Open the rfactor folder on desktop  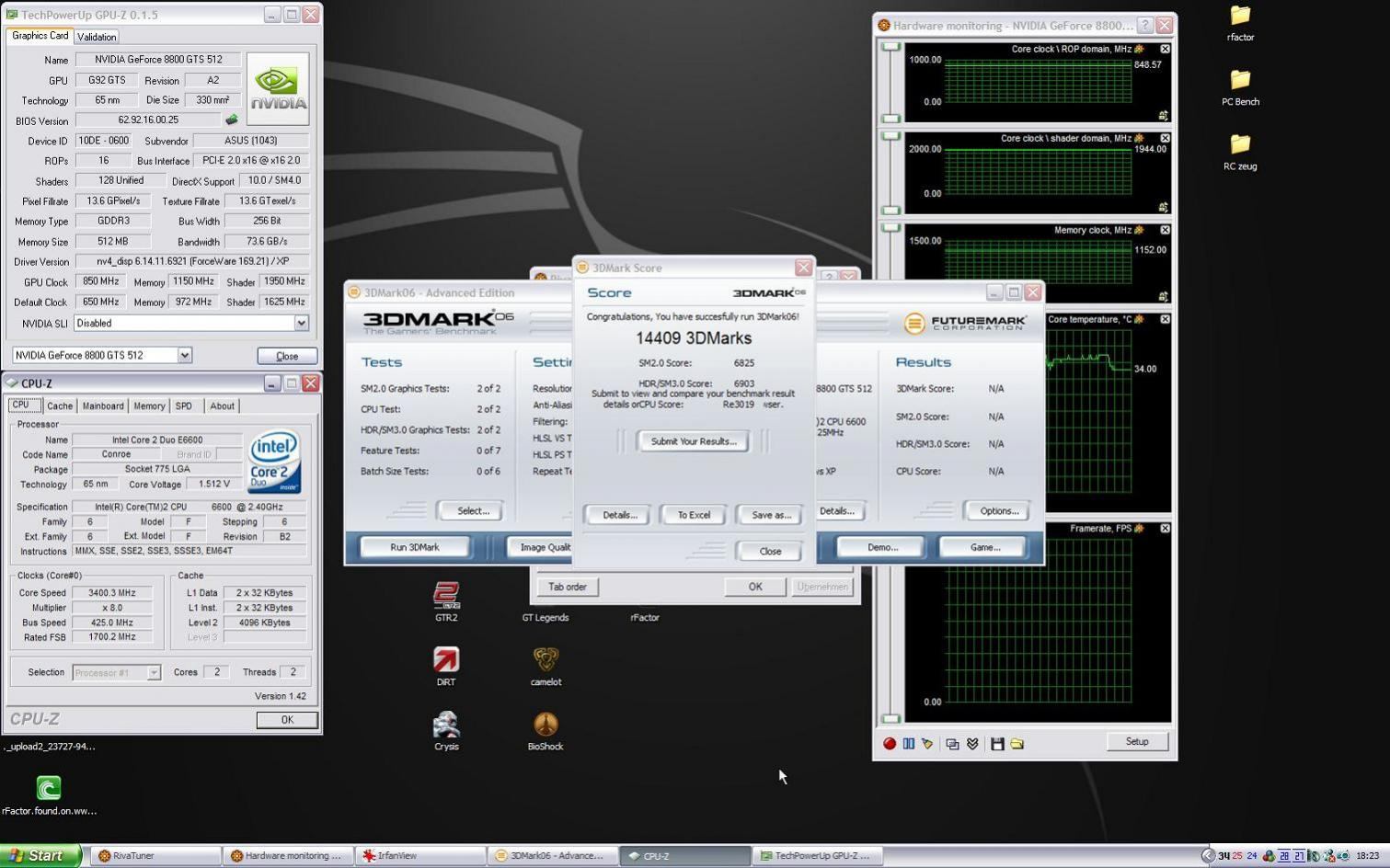pos(1240,22)
